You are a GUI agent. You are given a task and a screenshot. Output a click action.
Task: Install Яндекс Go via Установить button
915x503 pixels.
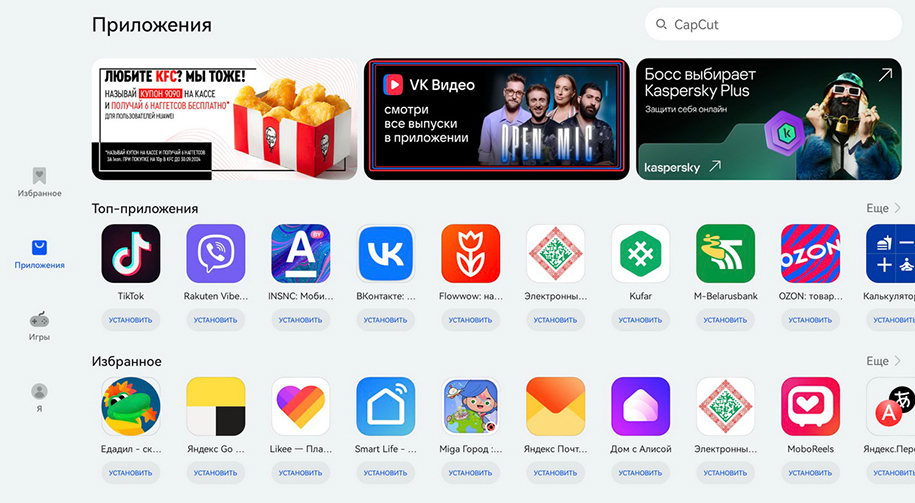[x=215, y=473]
